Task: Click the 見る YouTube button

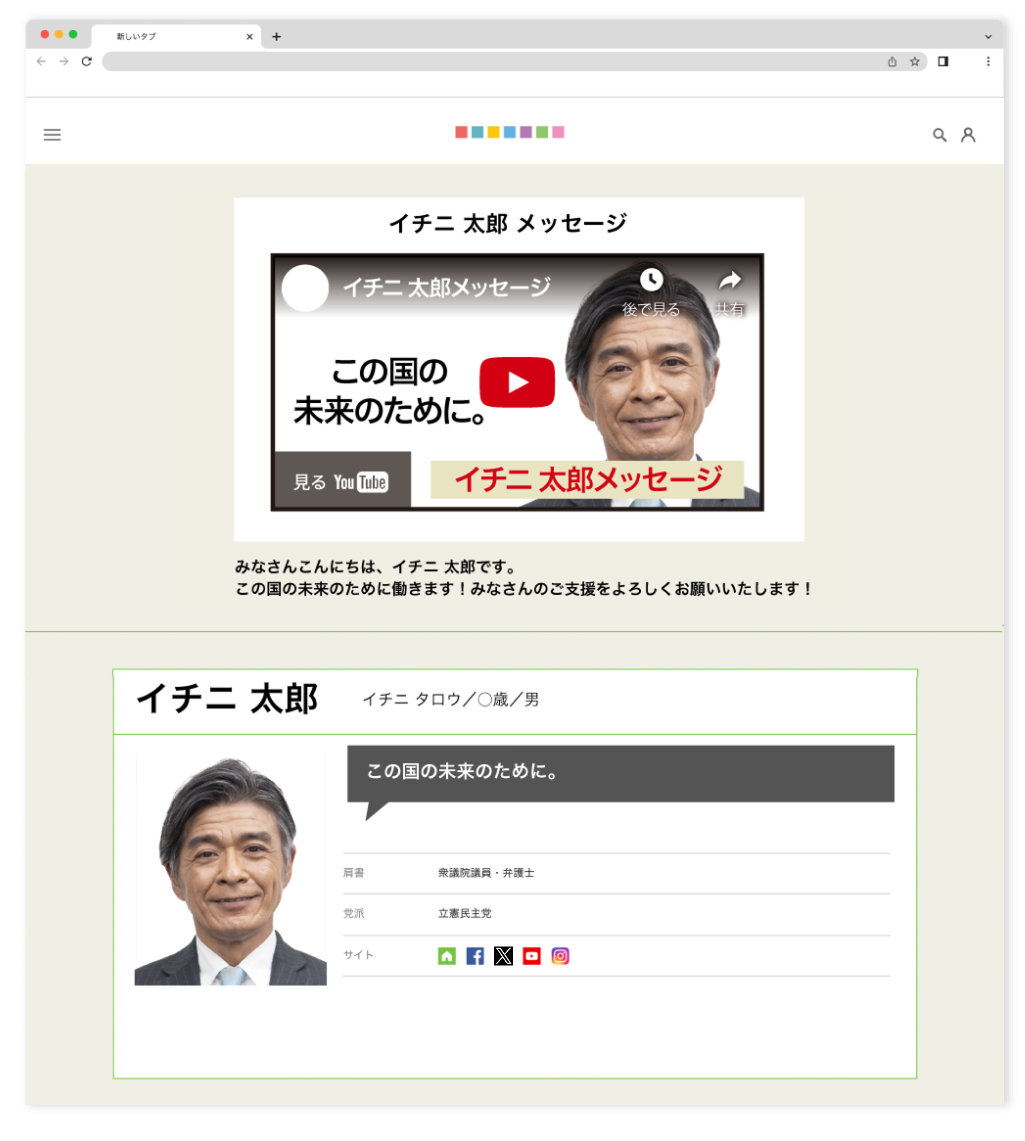Action: click(x=341, y=481)
